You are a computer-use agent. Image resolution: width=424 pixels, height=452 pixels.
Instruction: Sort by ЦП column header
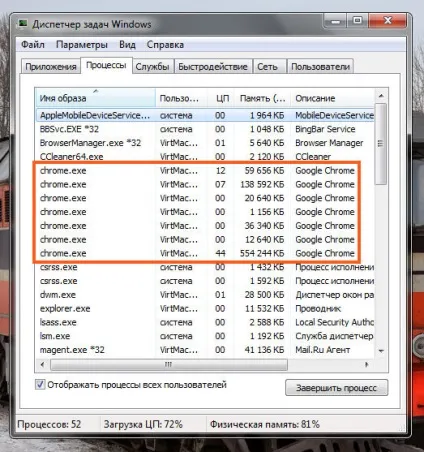tap(222, 98)
